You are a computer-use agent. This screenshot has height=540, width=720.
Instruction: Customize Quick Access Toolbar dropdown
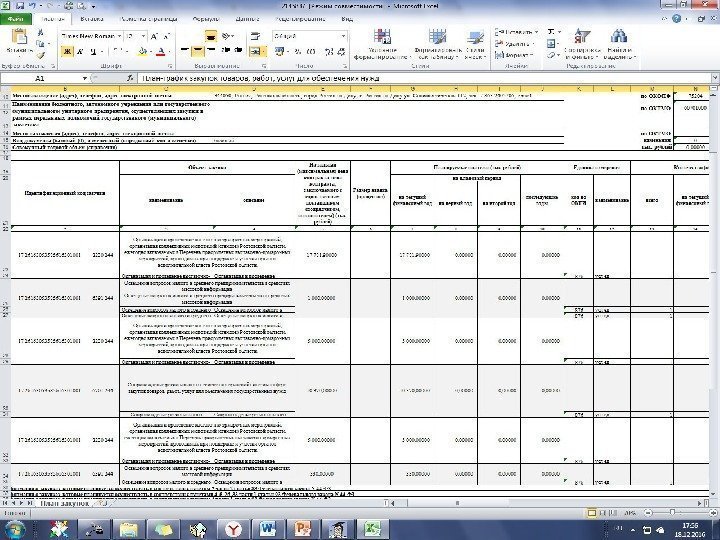(93, 6)
